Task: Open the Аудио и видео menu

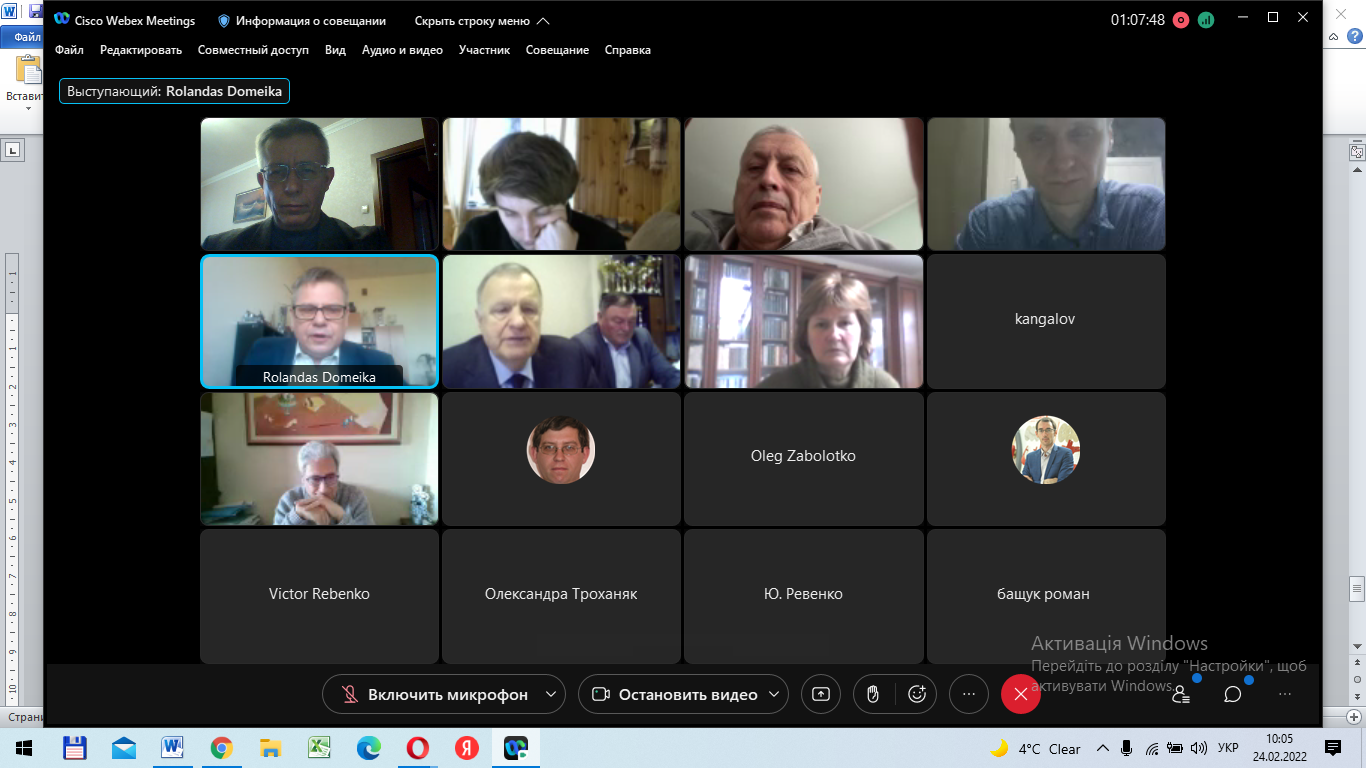Action: [402, 50]
